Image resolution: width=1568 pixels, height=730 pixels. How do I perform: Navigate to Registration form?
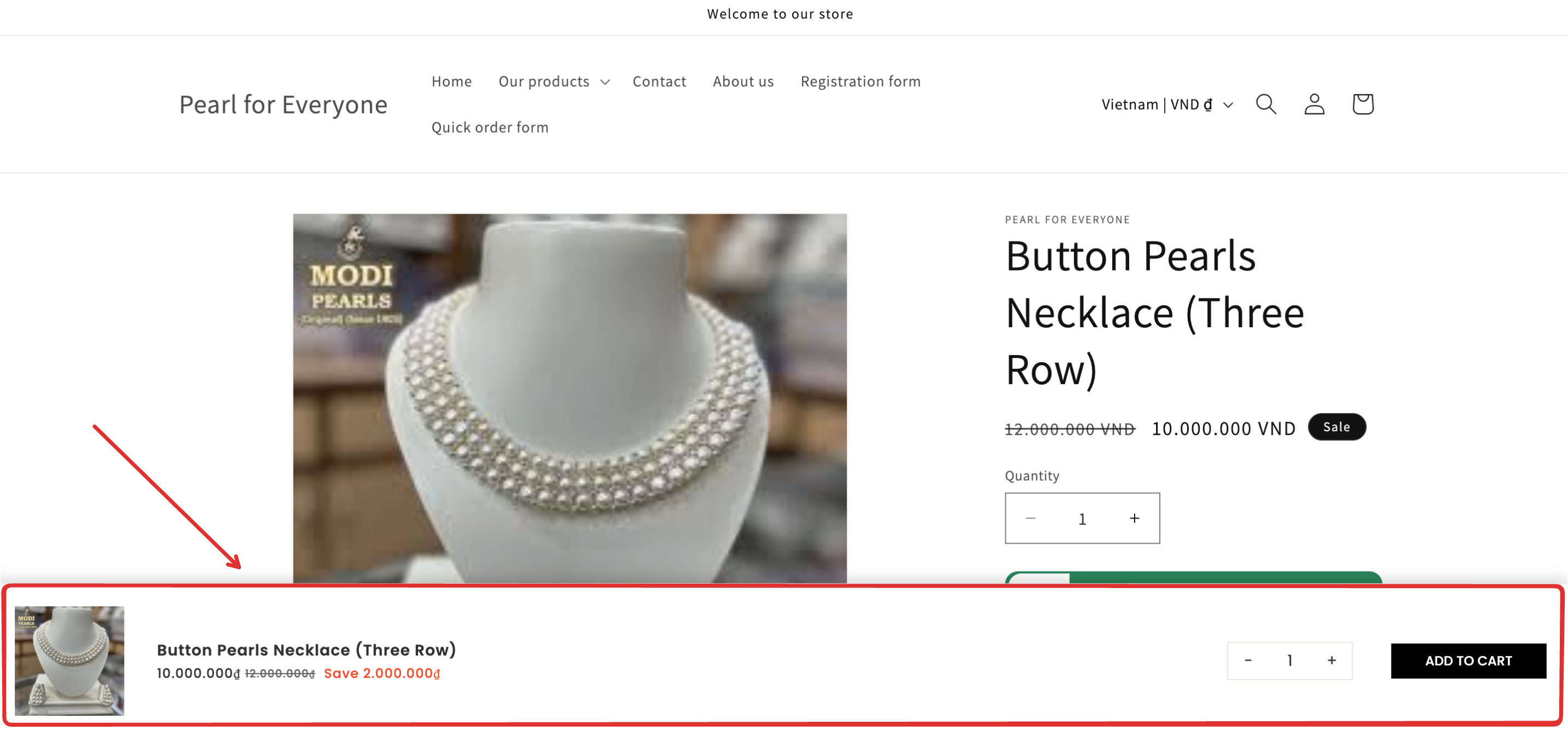click(x=860, y=82)
